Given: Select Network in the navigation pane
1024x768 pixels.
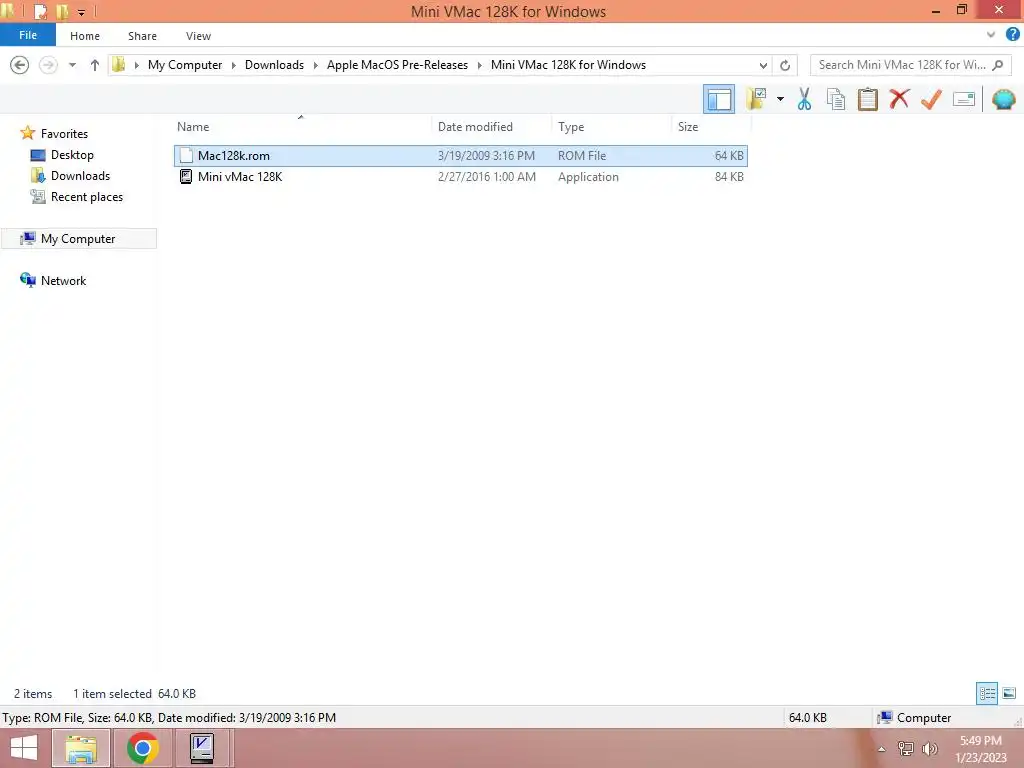Looking at the screenshot, I should pos(63,281).
